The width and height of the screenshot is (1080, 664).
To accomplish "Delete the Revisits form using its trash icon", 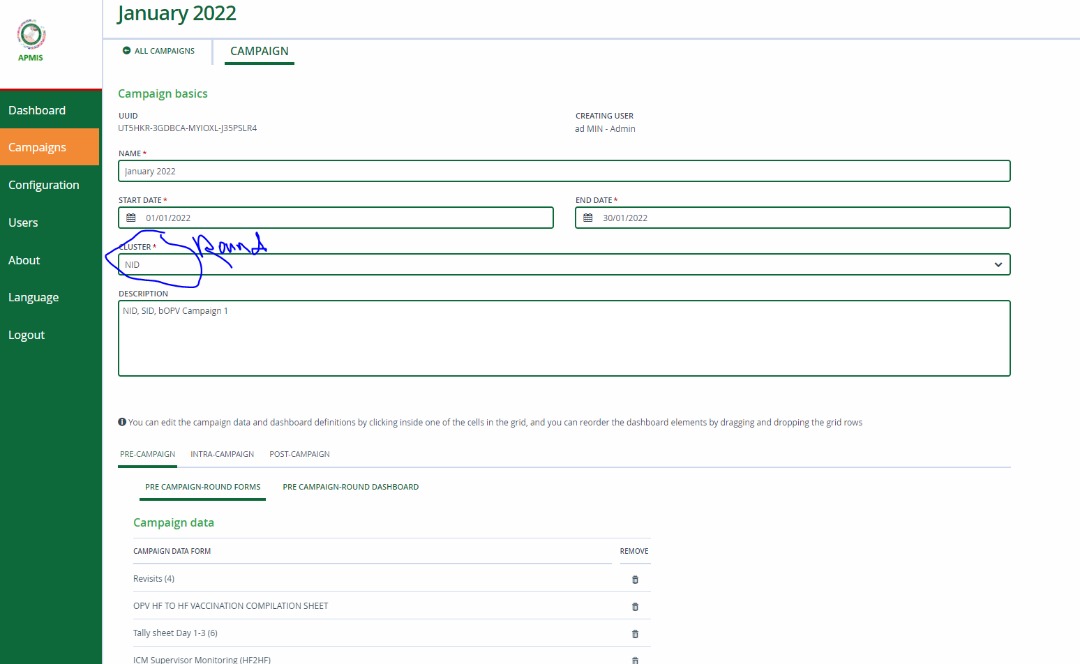I will tap(634, 579).
